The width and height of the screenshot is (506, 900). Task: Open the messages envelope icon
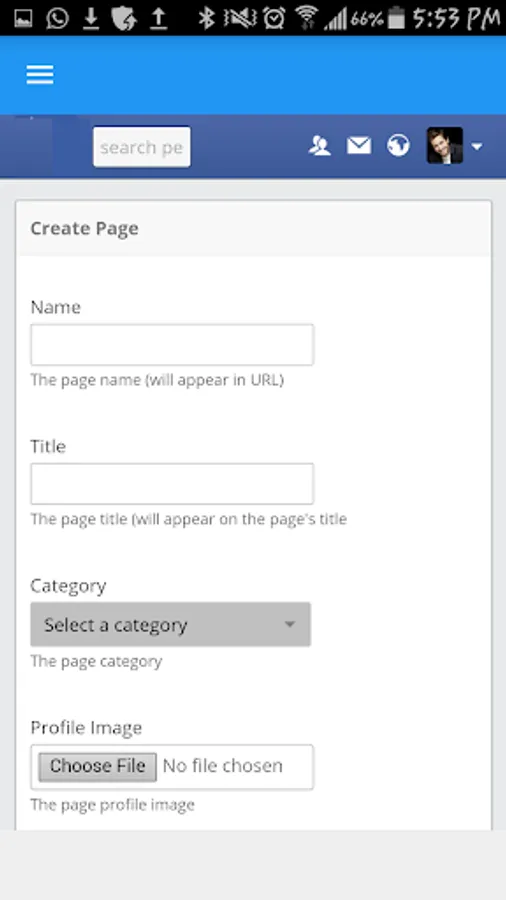[x=359, y=146]
